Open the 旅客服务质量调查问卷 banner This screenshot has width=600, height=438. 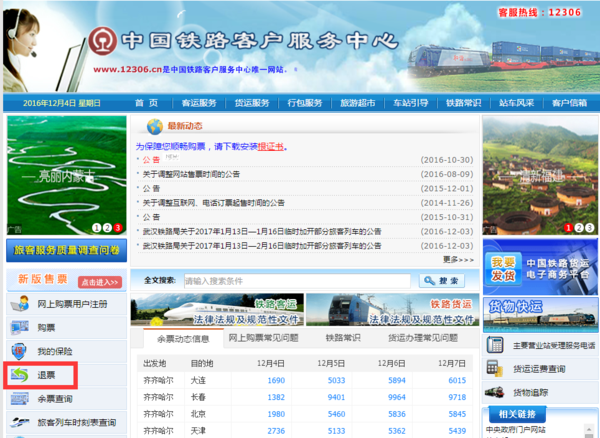coord(67,250)
